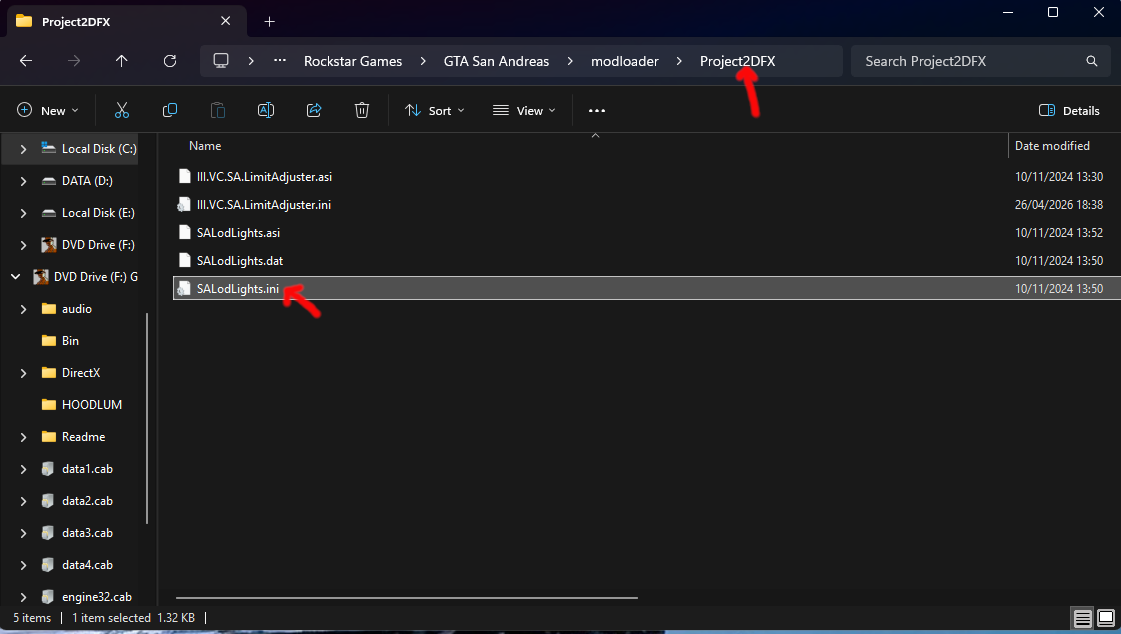Expand Local Disk (C:) tree node
Viewport: 1121px width, 634px height.
pyautogui.click(x=23, y=149)
